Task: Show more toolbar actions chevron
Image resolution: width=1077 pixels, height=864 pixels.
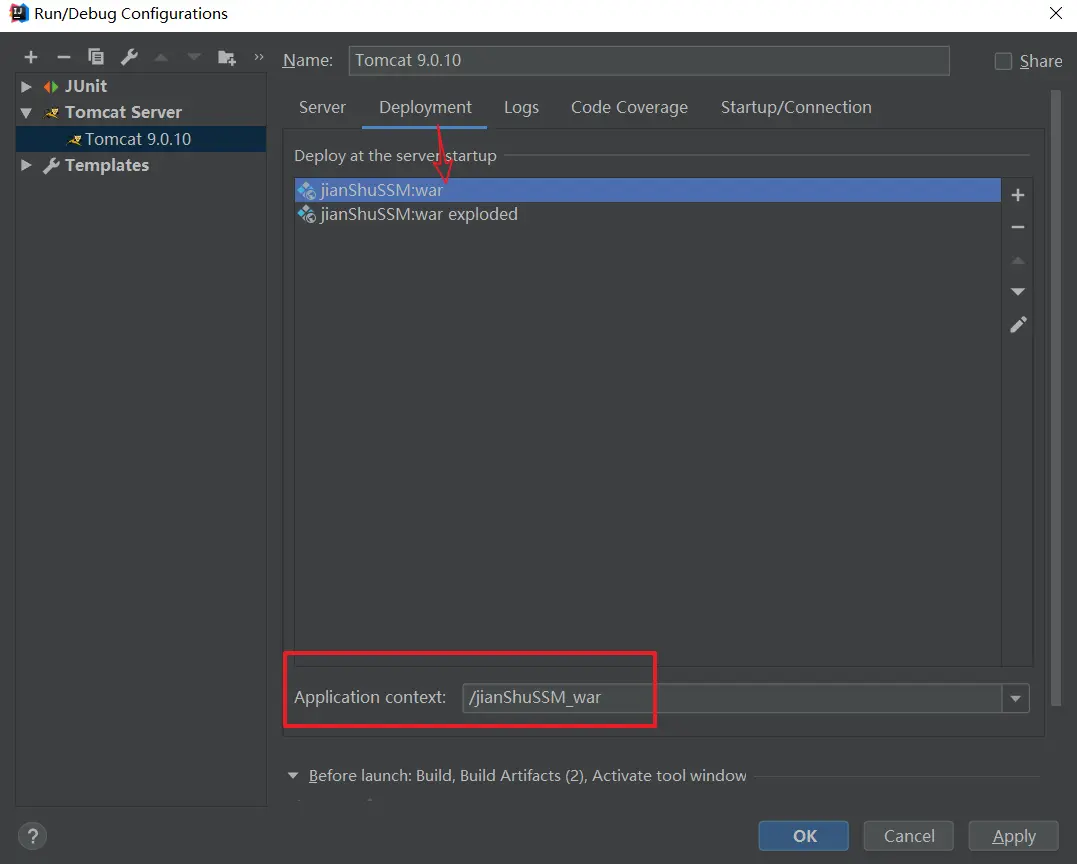Action: (x=259, y=57)
